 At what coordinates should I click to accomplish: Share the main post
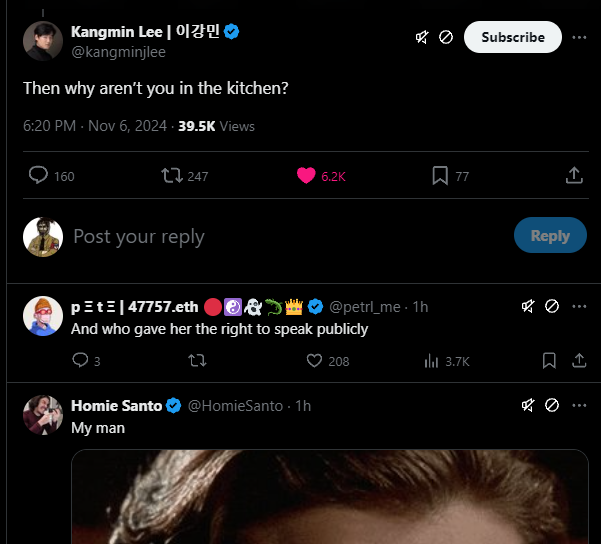[574, 176]
